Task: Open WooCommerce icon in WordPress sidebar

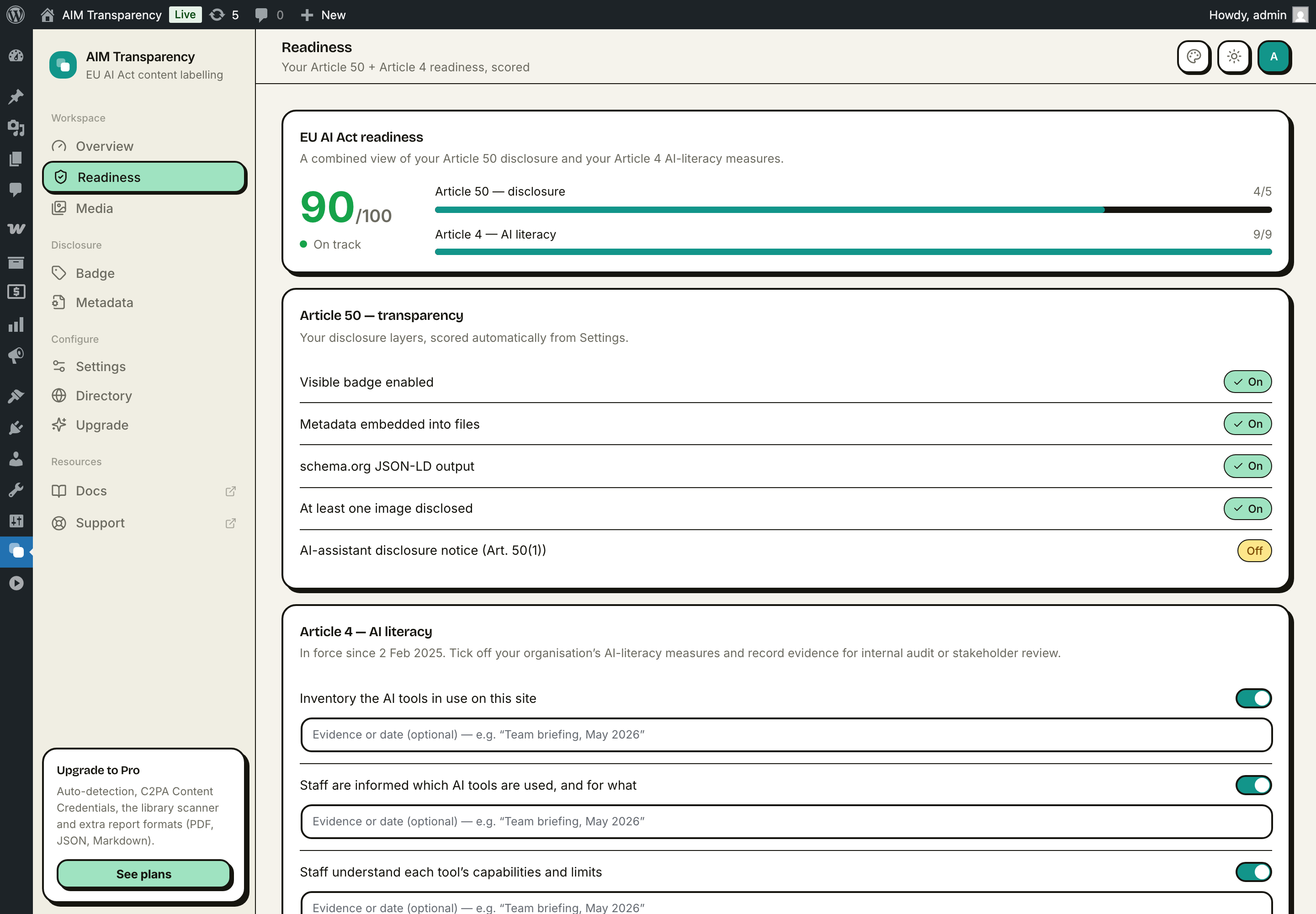Action: (x=16, y=228)
